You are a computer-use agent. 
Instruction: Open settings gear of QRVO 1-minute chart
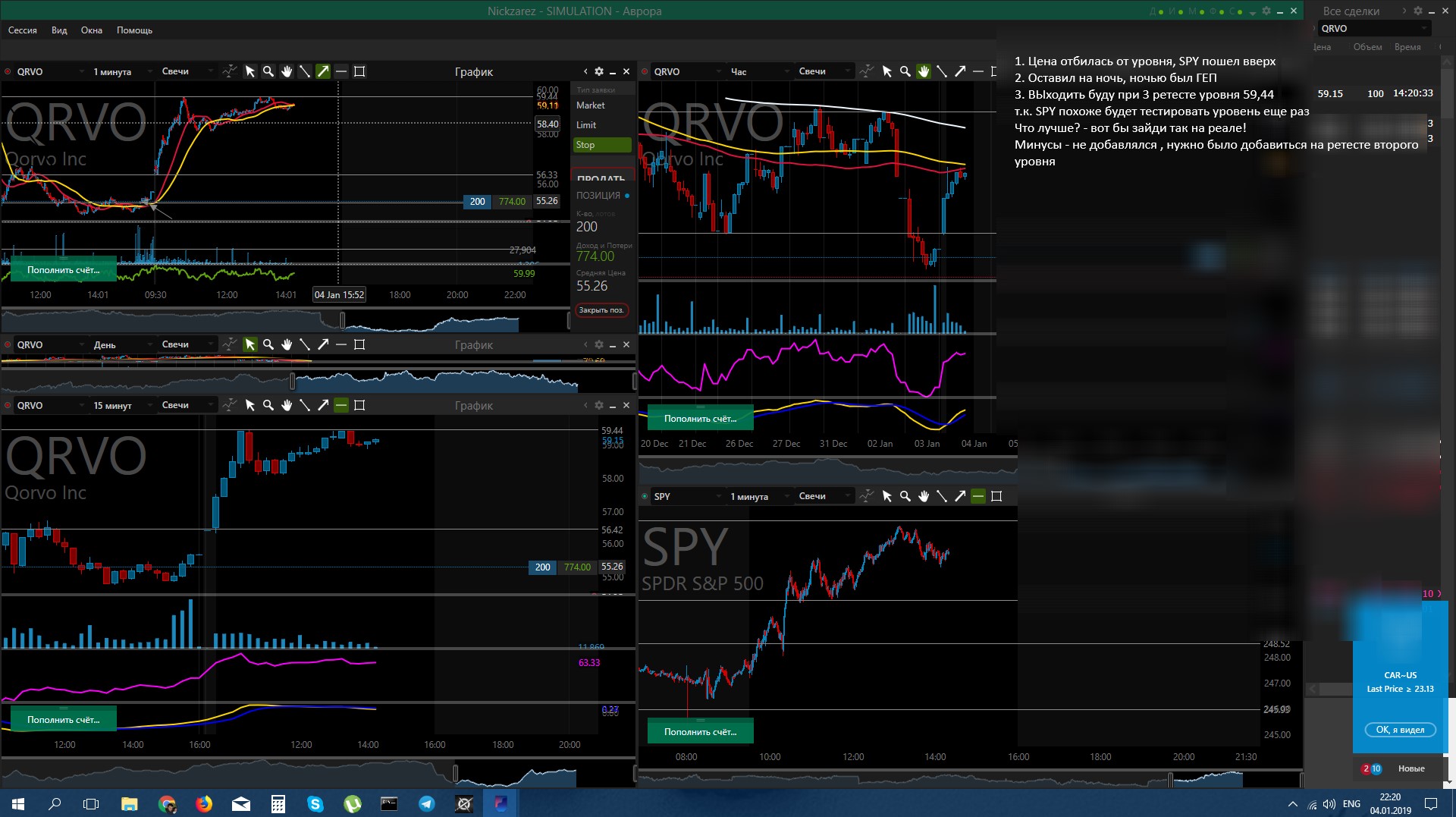599,71
